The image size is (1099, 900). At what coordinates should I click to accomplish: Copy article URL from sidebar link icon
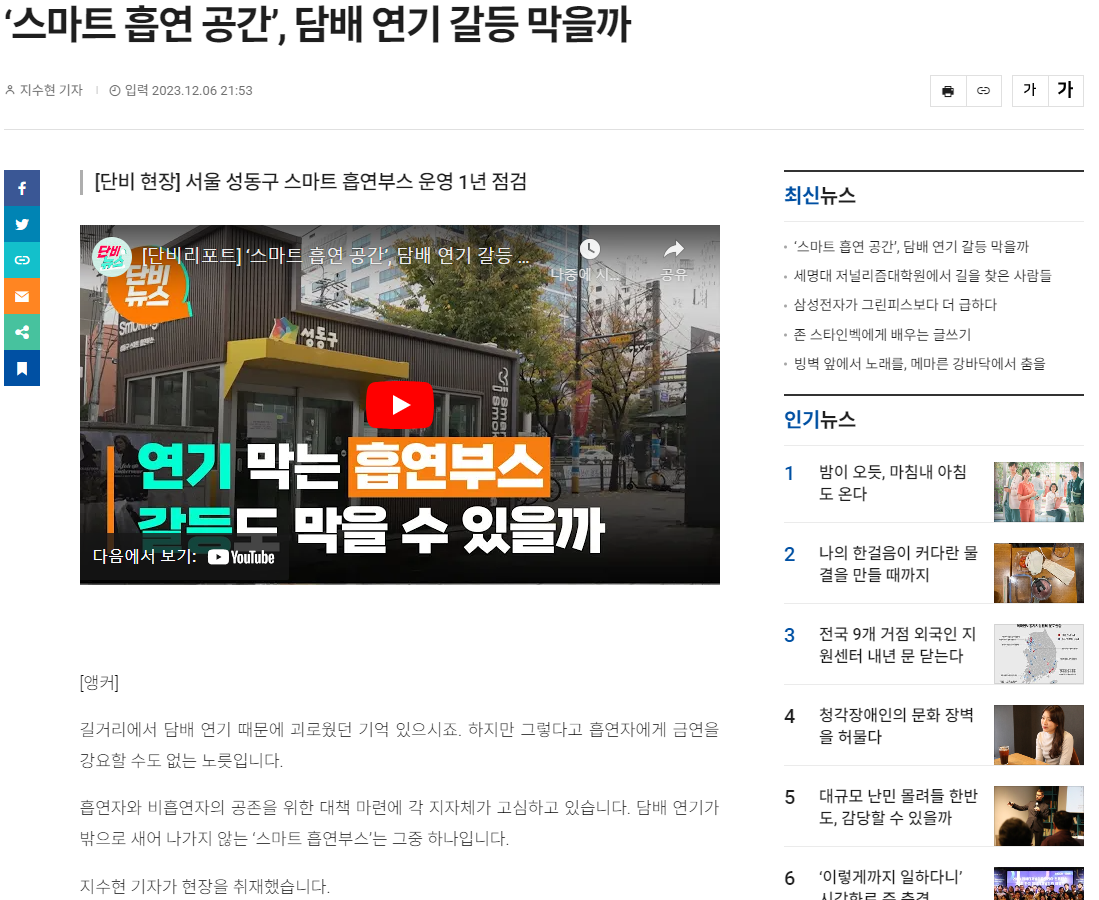tap(22, 260)
